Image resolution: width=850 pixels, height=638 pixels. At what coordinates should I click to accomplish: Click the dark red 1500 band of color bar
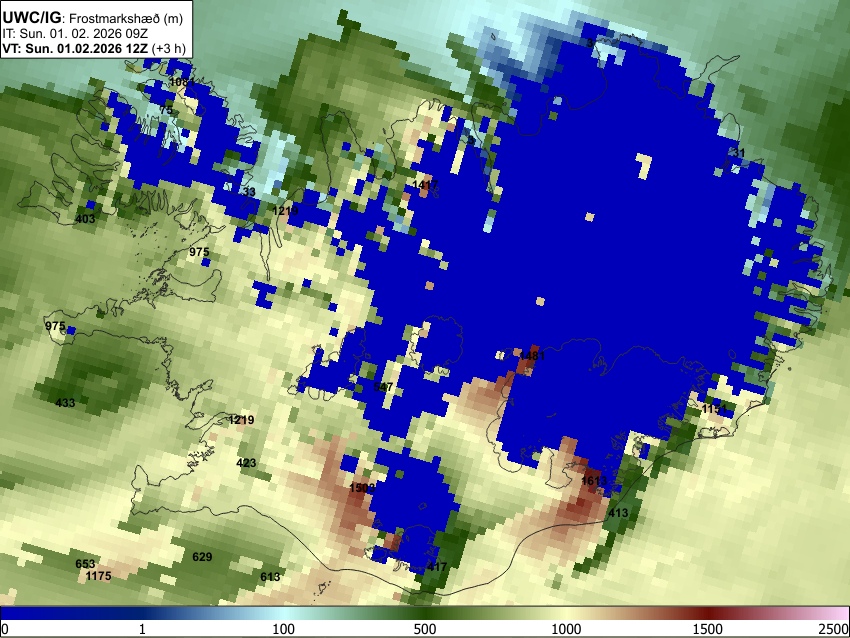708,613
